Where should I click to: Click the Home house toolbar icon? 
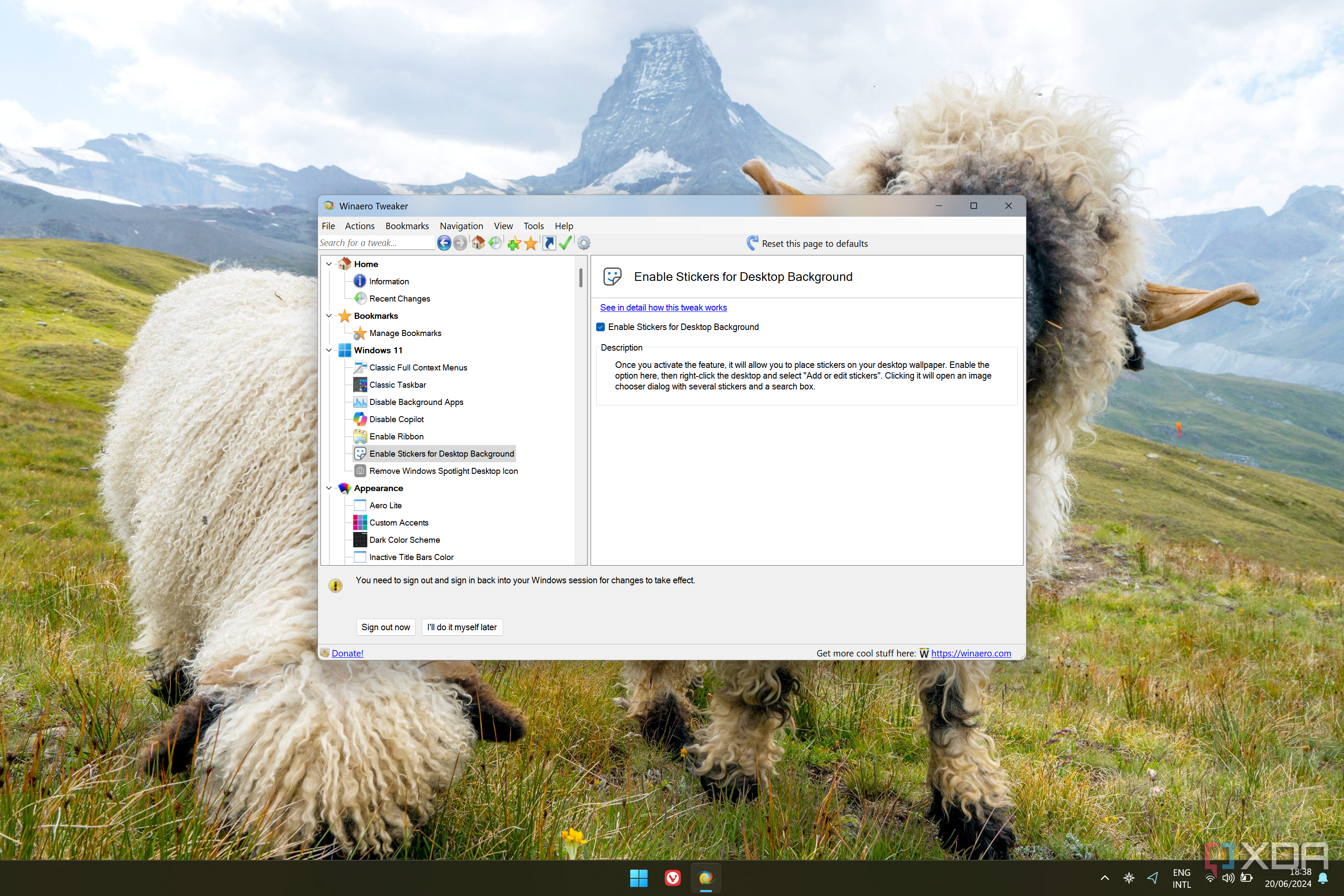click(x=478, y=243)
